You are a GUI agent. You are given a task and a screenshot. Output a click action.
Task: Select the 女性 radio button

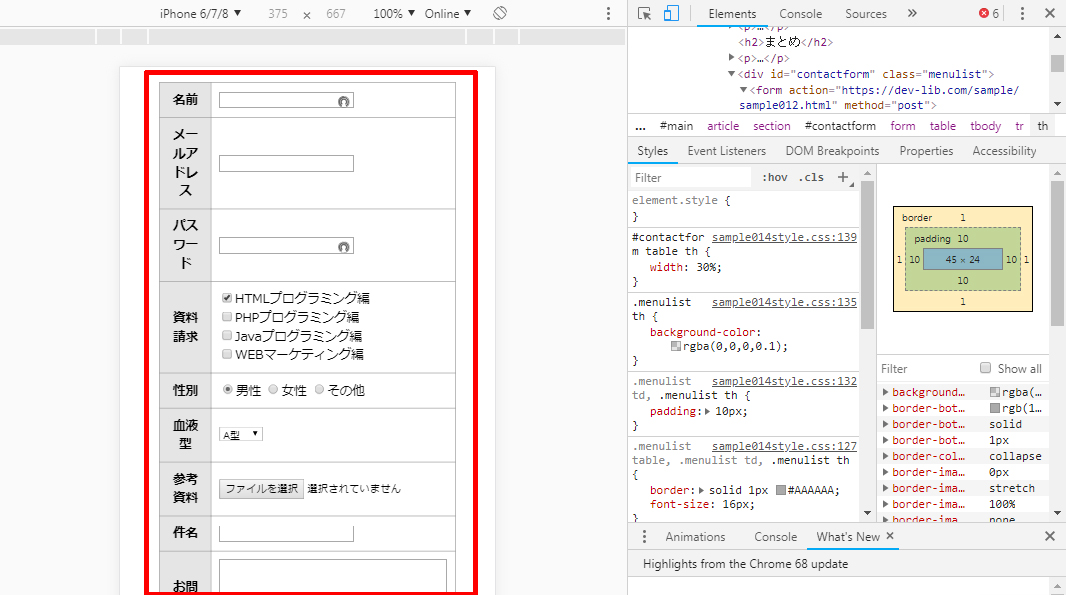coord(273,390)
